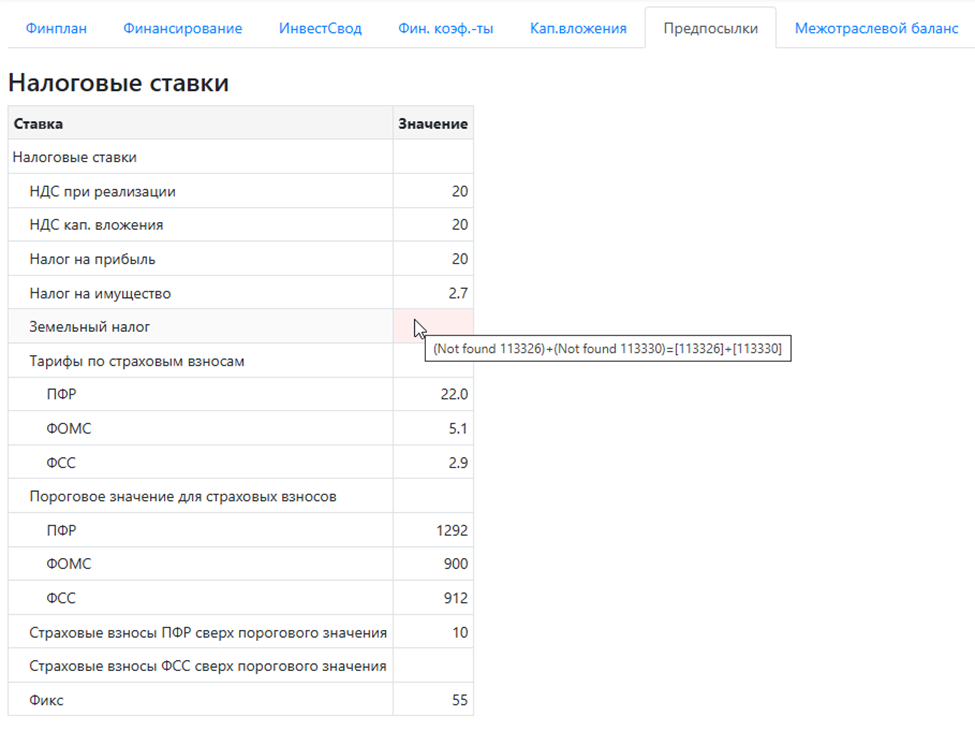The height and width of the screenshot is (731, 975).
Task: Click the Ставка column header
Action: tap(200, 124)
